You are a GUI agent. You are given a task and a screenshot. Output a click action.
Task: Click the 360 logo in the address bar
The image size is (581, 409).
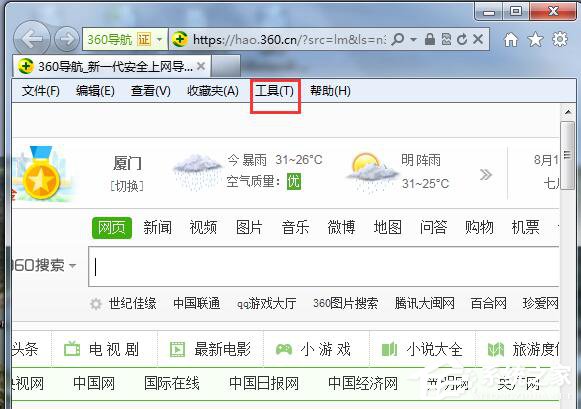click(180, 39)
